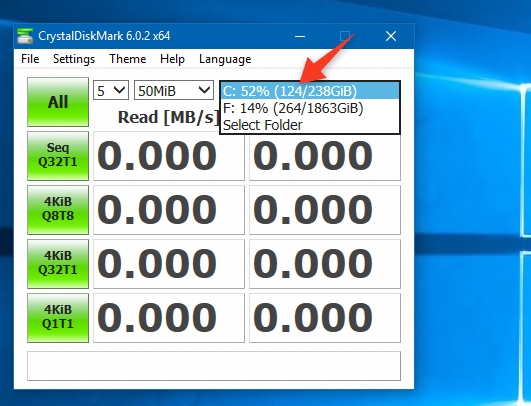531x406 pixels.
Task: Click the 4KiB Q8T8 read result value
Action: [169, 210]
